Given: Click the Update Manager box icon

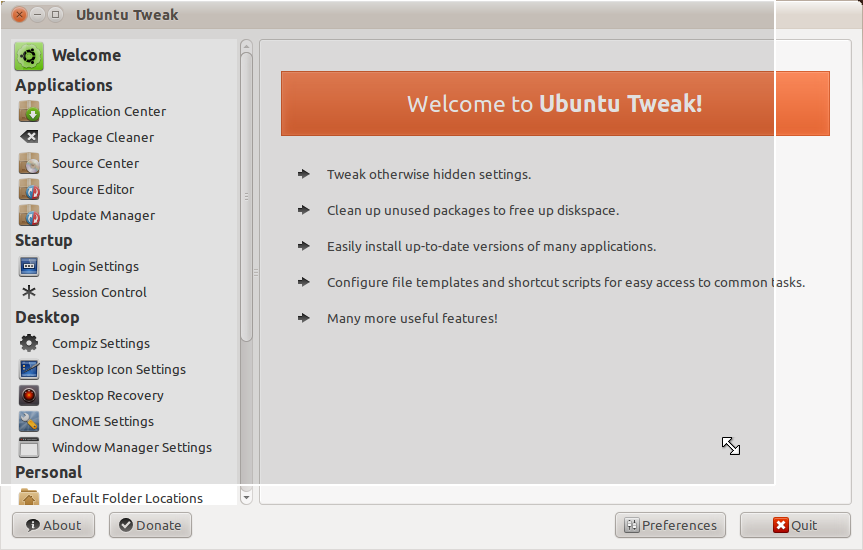Looking at the screenshot, I should click(x=29, y=215).
